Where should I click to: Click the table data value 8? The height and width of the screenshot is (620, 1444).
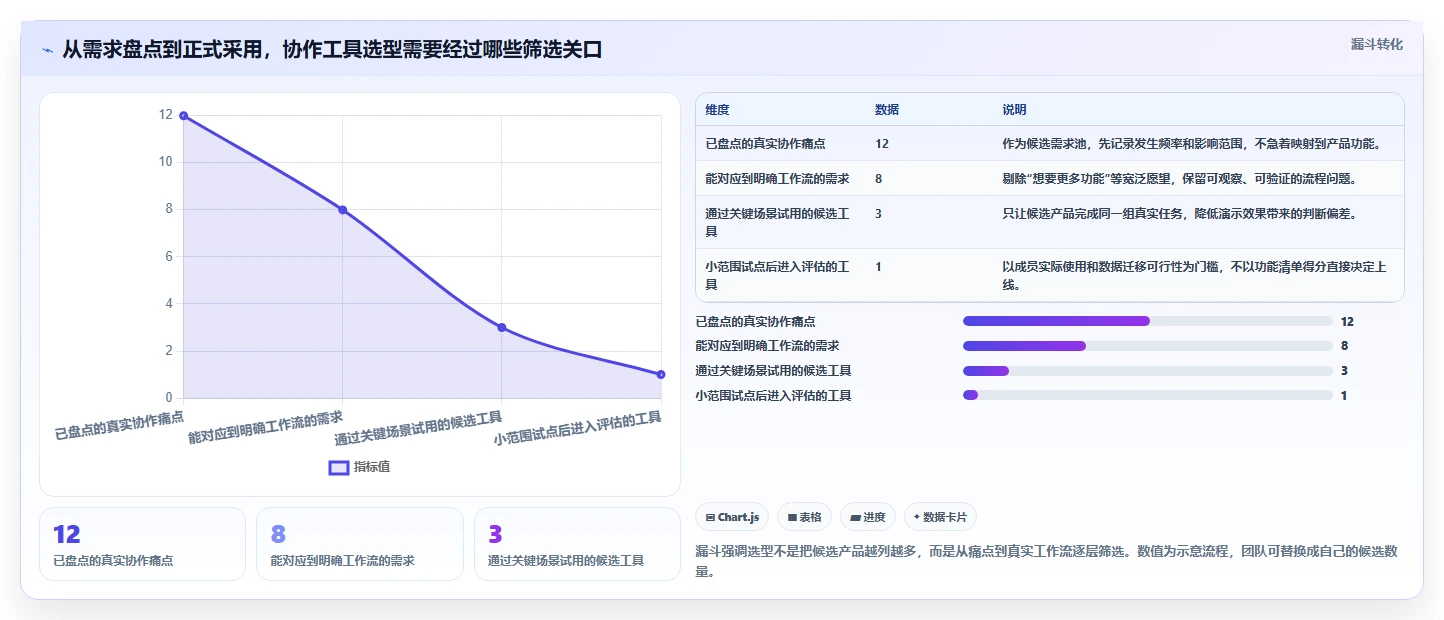point(879,178)
